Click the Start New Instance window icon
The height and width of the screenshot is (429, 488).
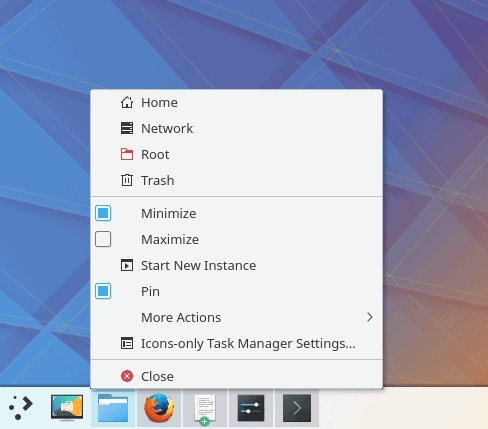127,265
